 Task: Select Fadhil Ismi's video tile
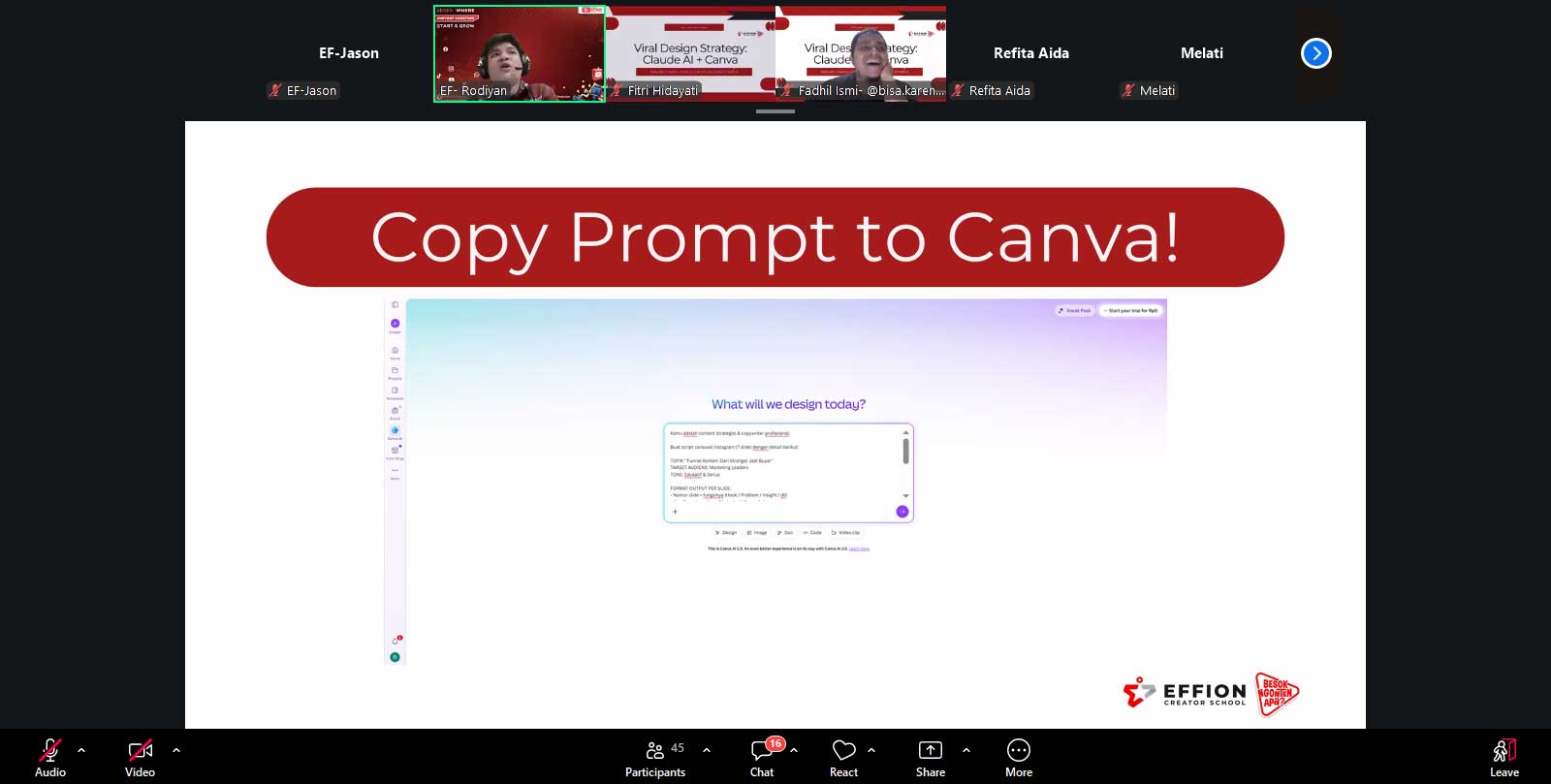click(861, 53)
